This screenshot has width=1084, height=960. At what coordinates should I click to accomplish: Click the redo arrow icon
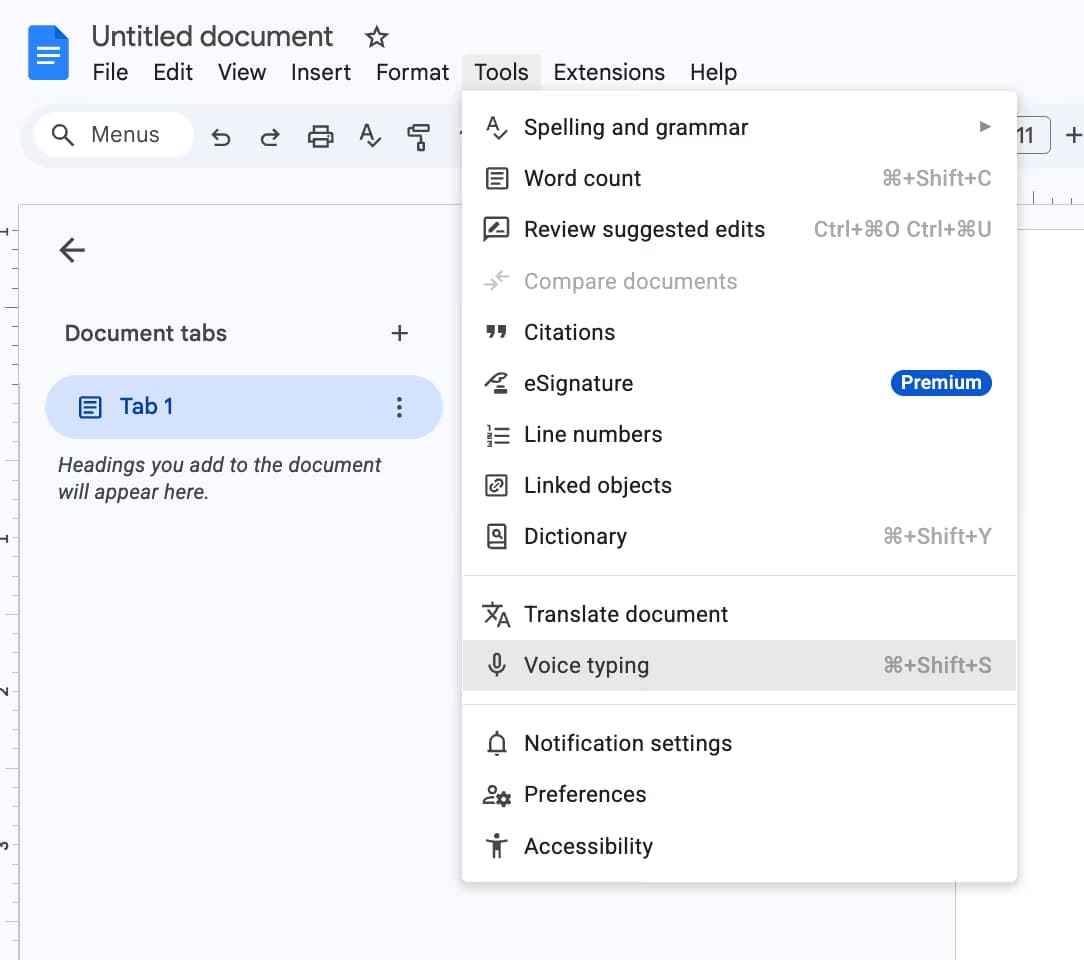click(270, 137)
